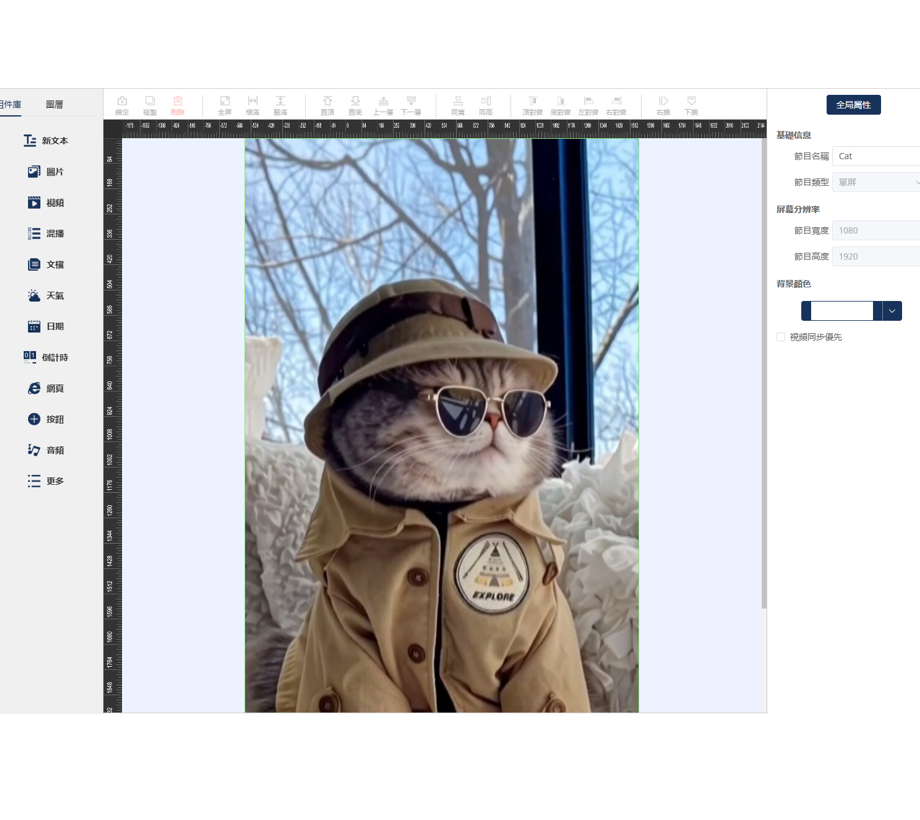The height and width of the screenshot is (820, 920).
Task: Click the 全屏 fullscreen toolbar icon
Action: click(x=225, y=105)
